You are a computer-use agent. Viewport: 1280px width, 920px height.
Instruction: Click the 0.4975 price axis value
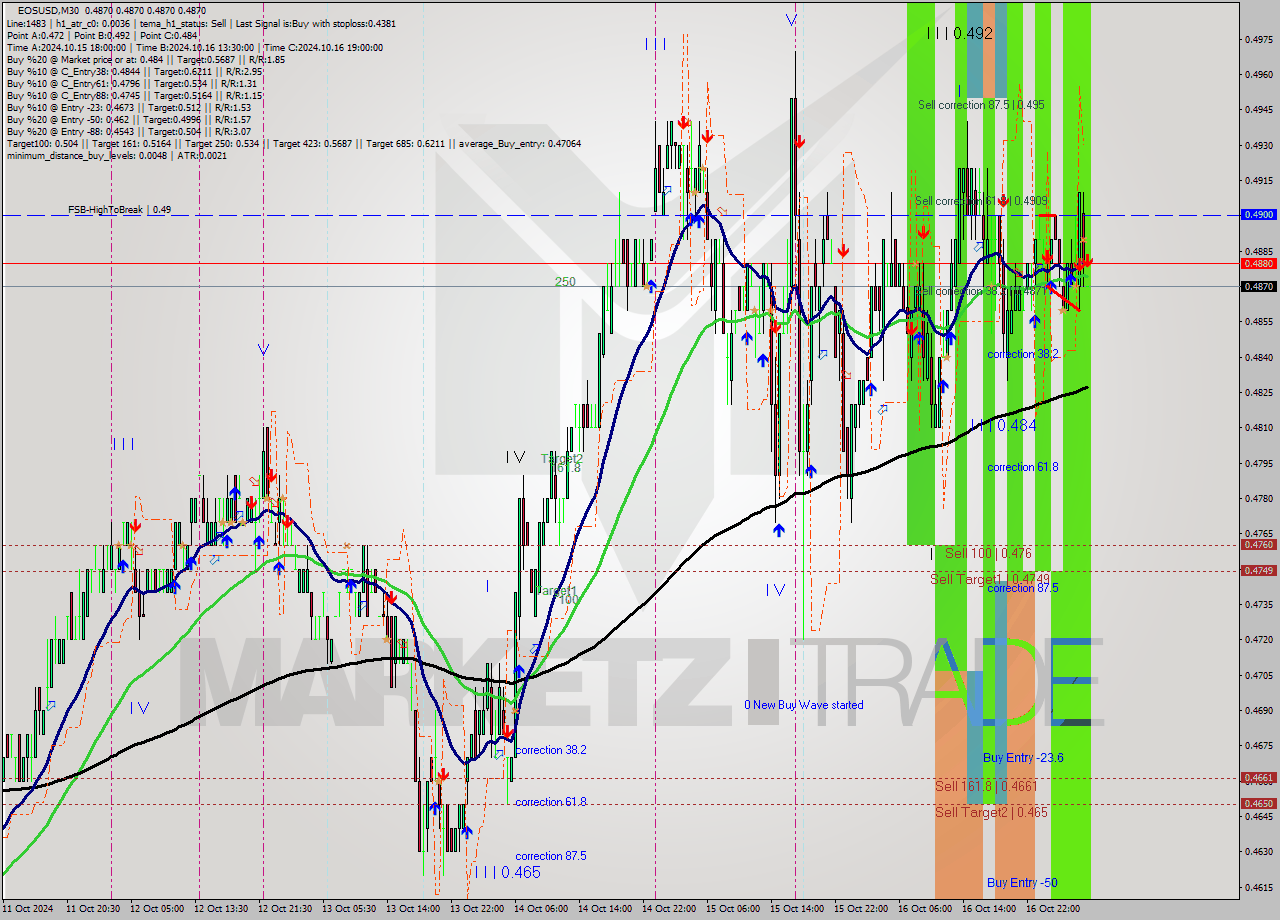pos(1257,40)
